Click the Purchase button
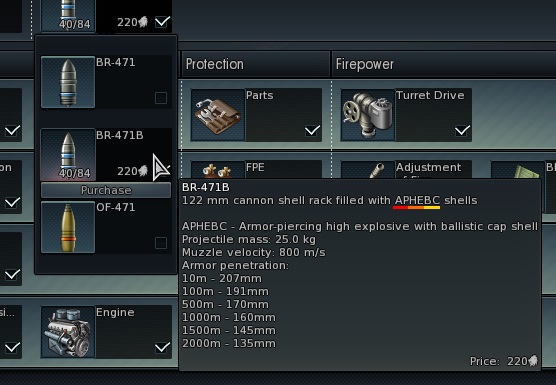This screenshot has height=385, width=556. point(106,190)
